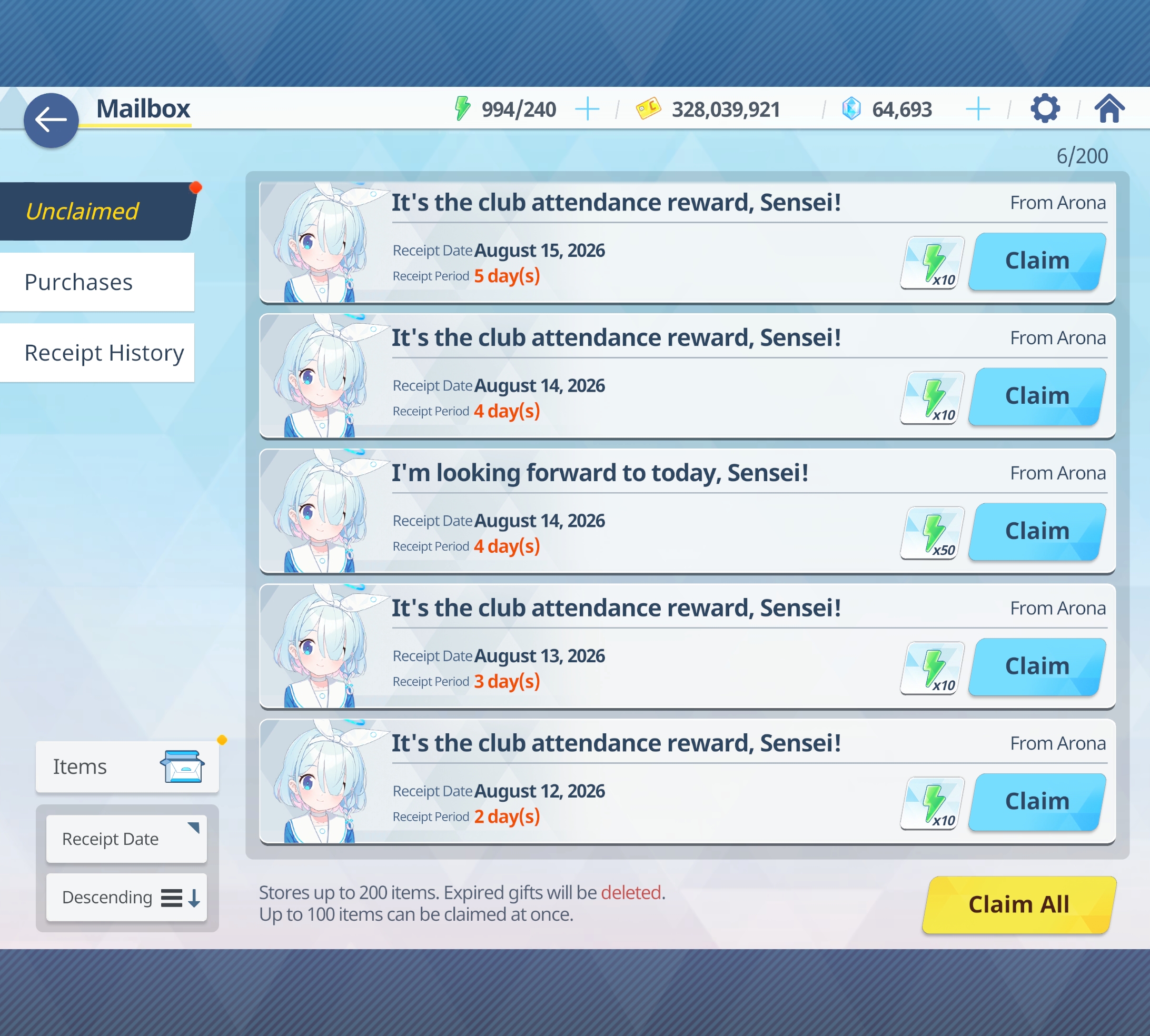Open the Purchases tab

pos(97,282)
